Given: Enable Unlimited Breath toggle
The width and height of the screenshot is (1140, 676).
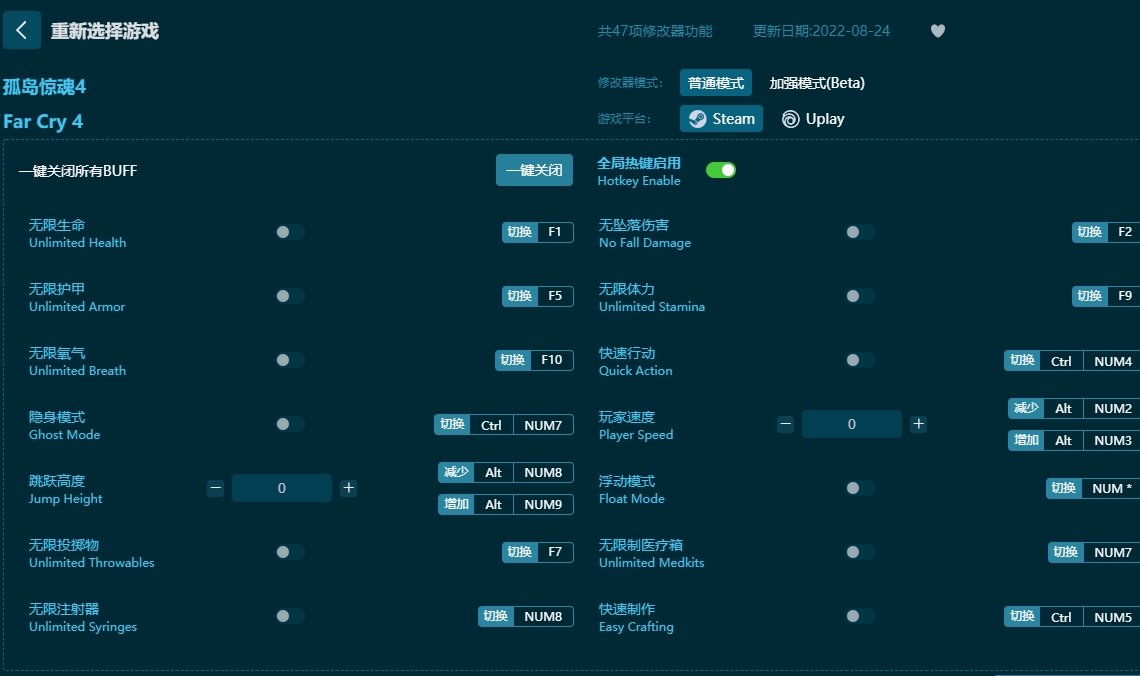Looking at the screenshot, I should pos(289,360).
